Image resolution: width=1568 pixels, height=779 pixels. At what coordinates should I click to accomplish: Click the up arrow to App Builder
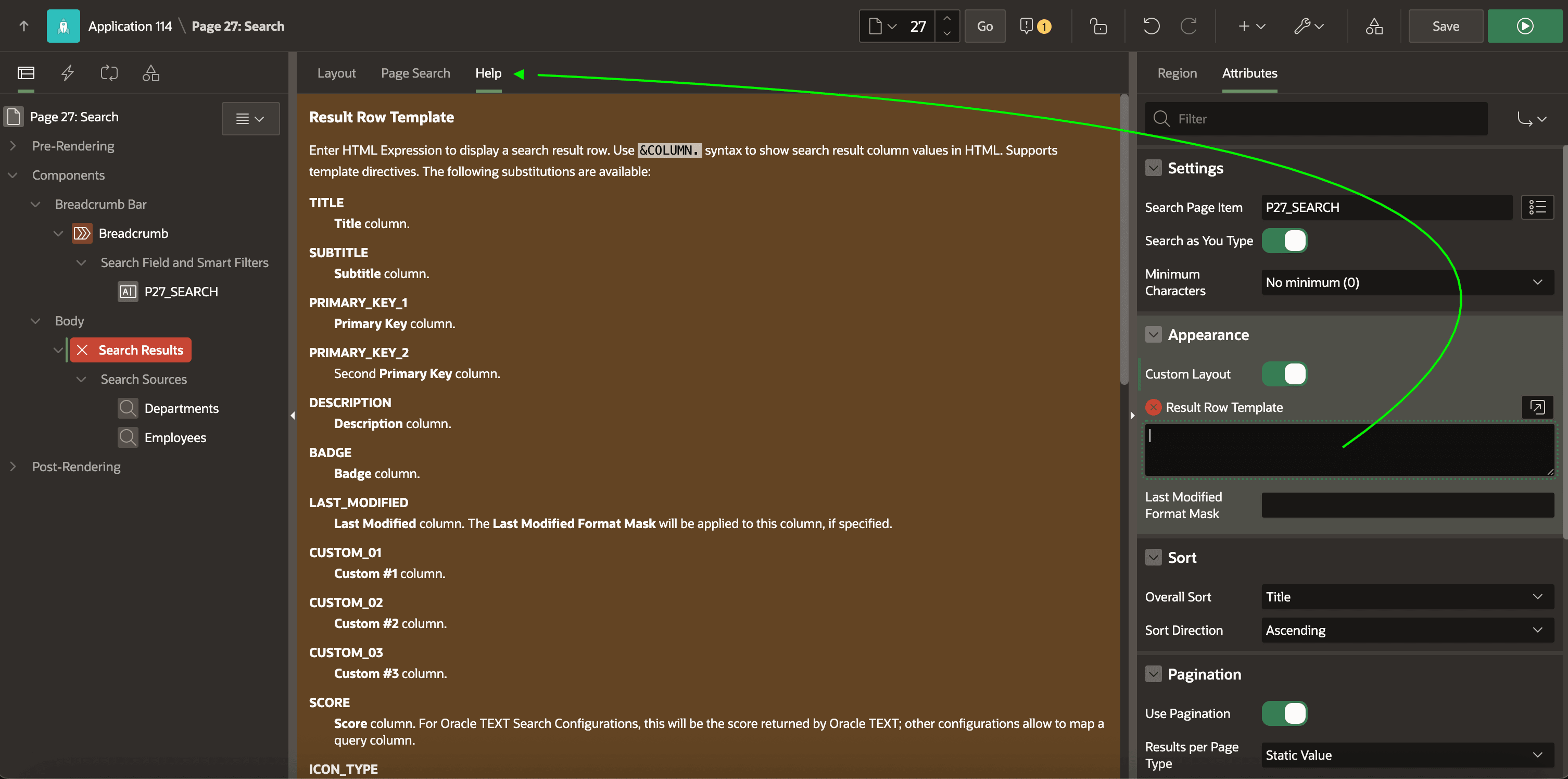pos(24,26)
